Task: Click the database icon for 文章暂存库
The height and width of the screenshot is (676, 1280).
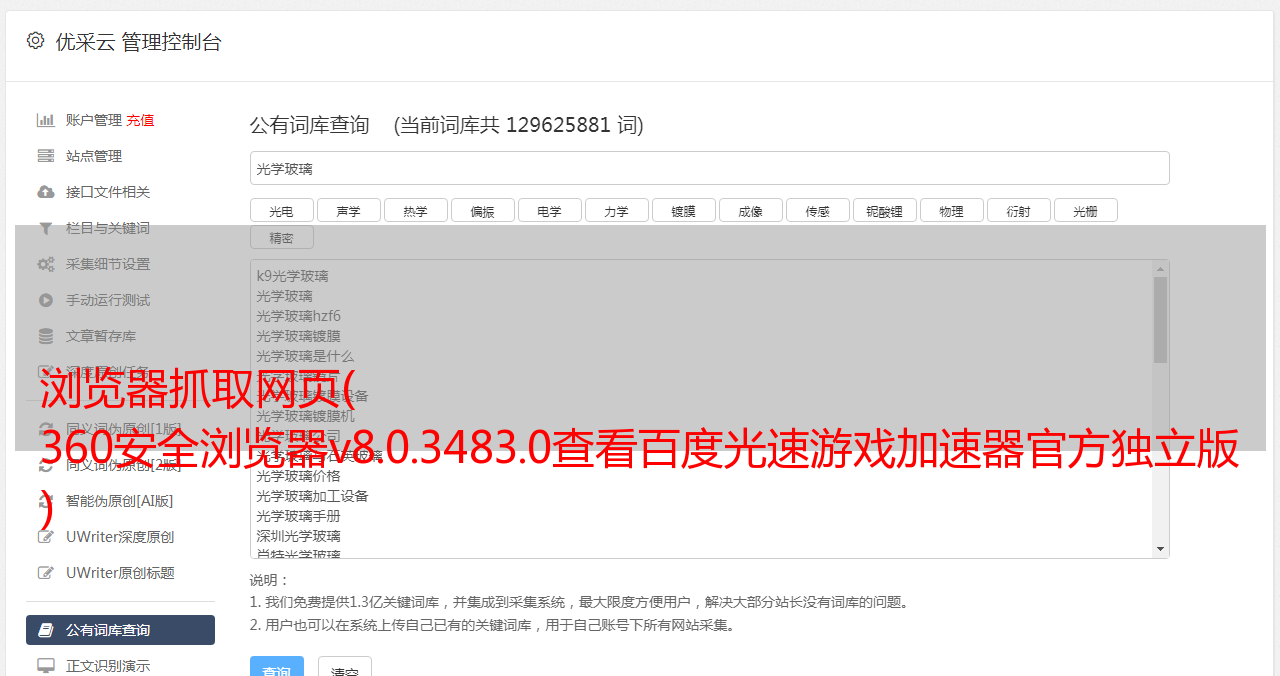Action: point(46,336)
